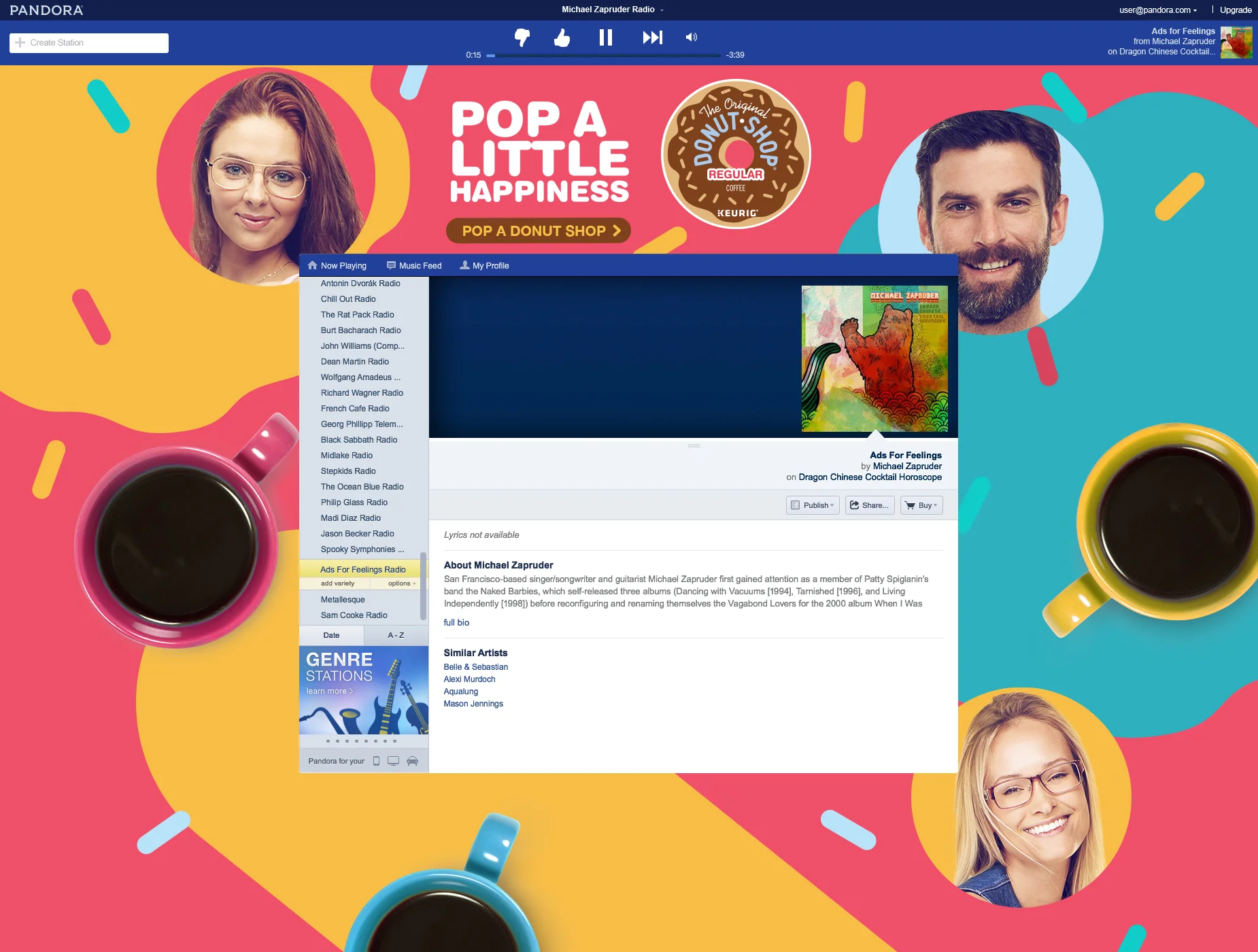Image resolution: width=1258 pixels, height=952 pixels.
Task: Select Black Sabbath Radio station
Action: (x=359, y=440)
